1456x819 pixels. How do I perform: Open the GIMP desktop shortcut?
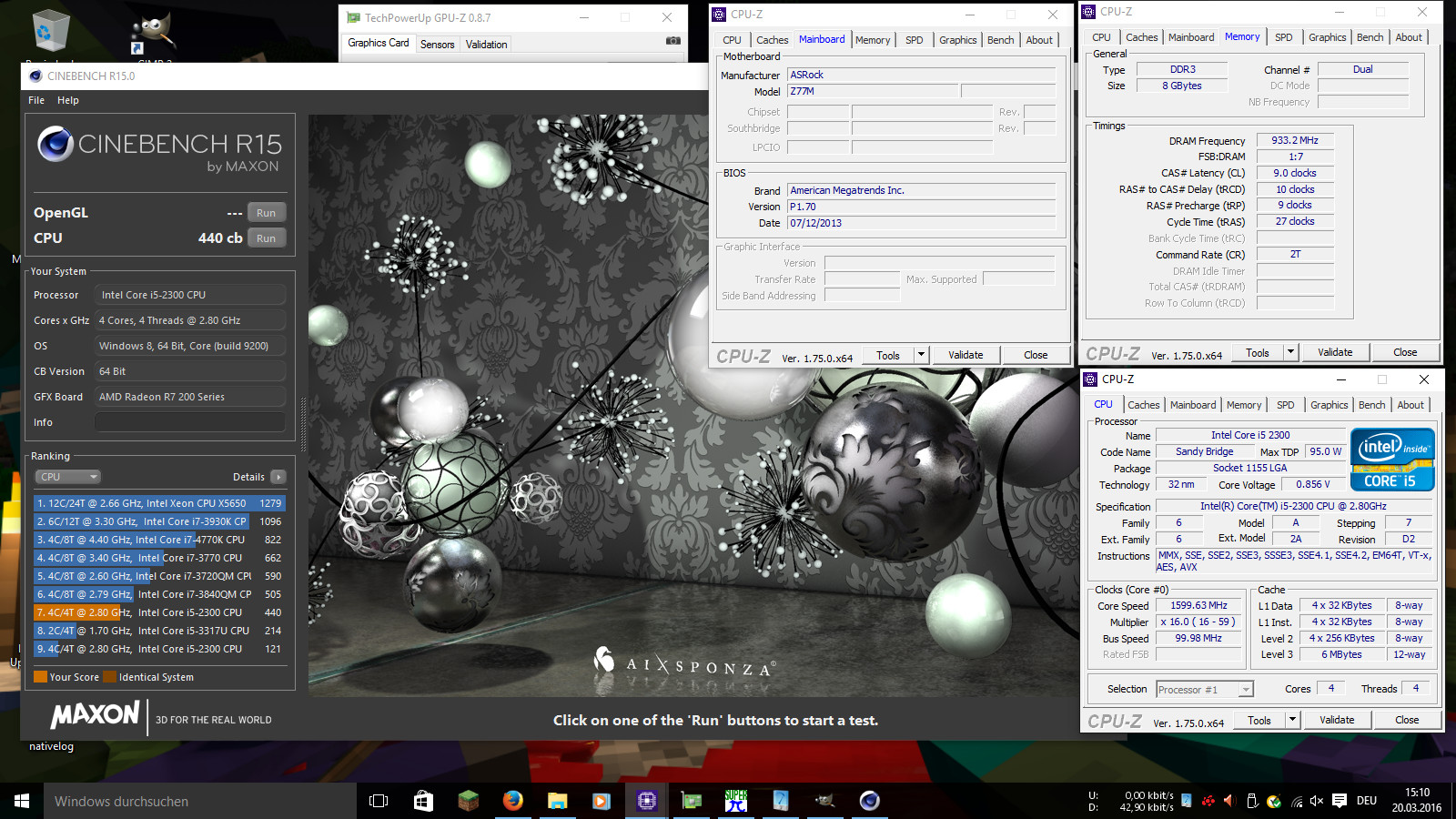point(151,35)
